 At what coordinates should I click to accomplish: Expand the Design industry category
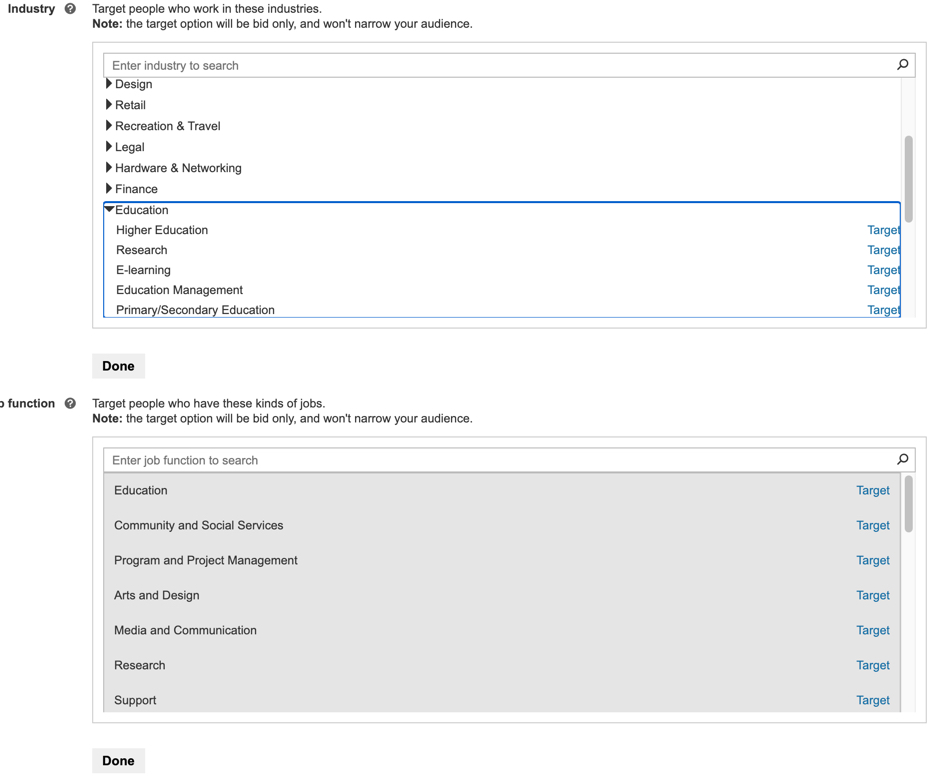[x=109, y=84]
